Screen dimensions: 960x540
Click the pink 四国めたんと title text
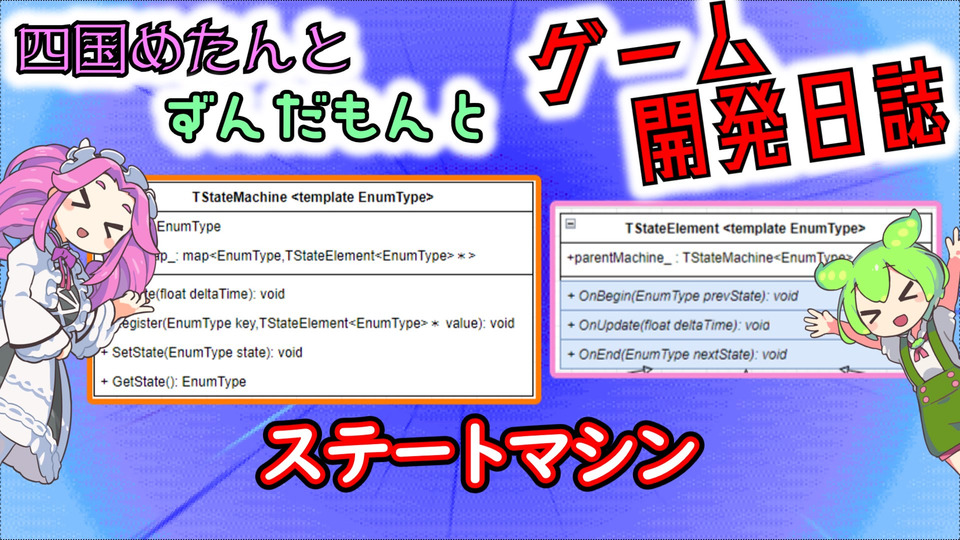tap(184, 50)
